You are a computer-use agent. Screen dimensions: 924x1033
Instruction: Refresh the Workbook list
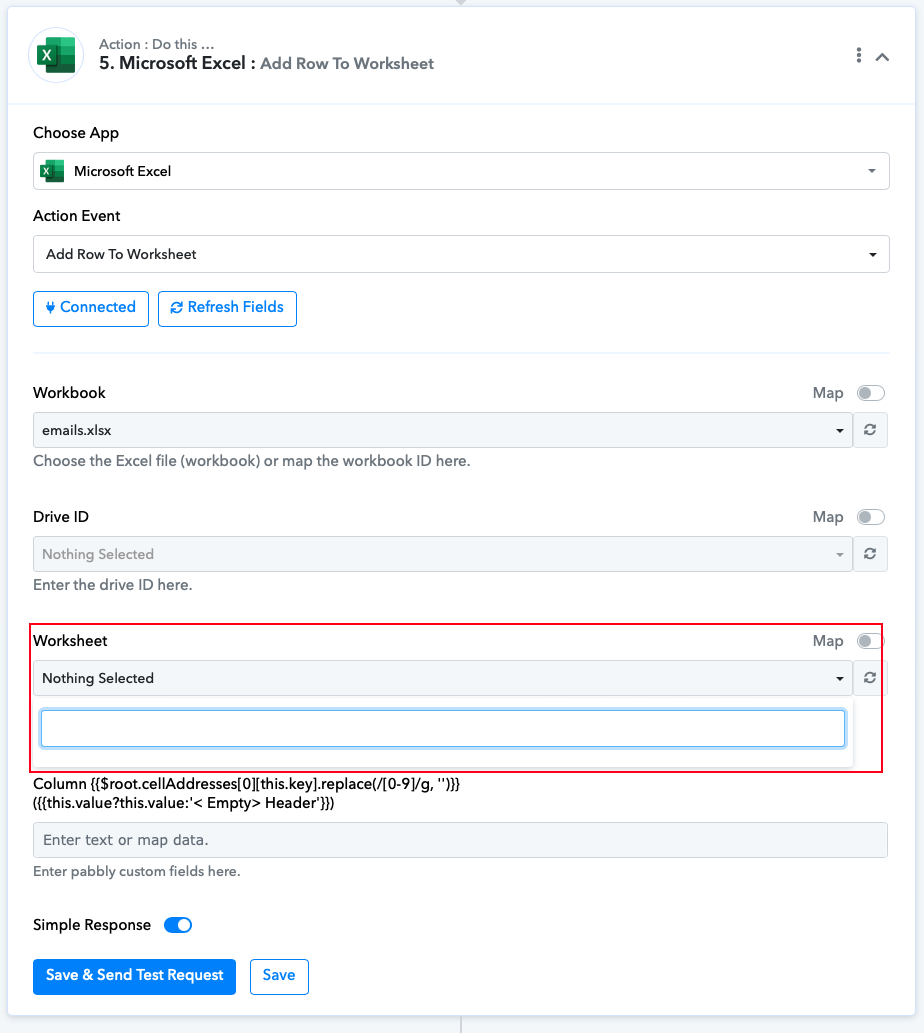coord(870,430)
